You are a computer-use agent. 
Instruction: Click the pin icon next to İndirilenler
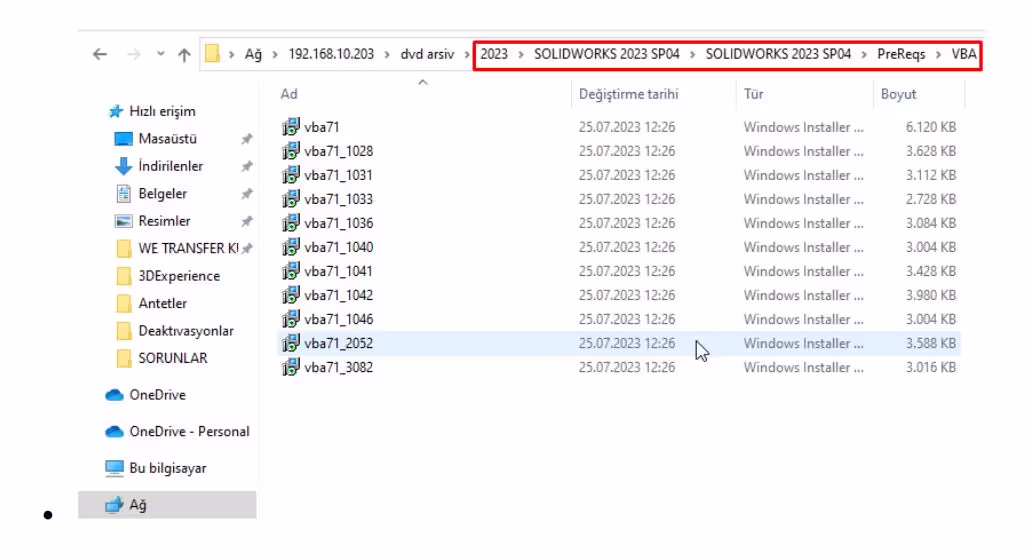coord(247,167)
